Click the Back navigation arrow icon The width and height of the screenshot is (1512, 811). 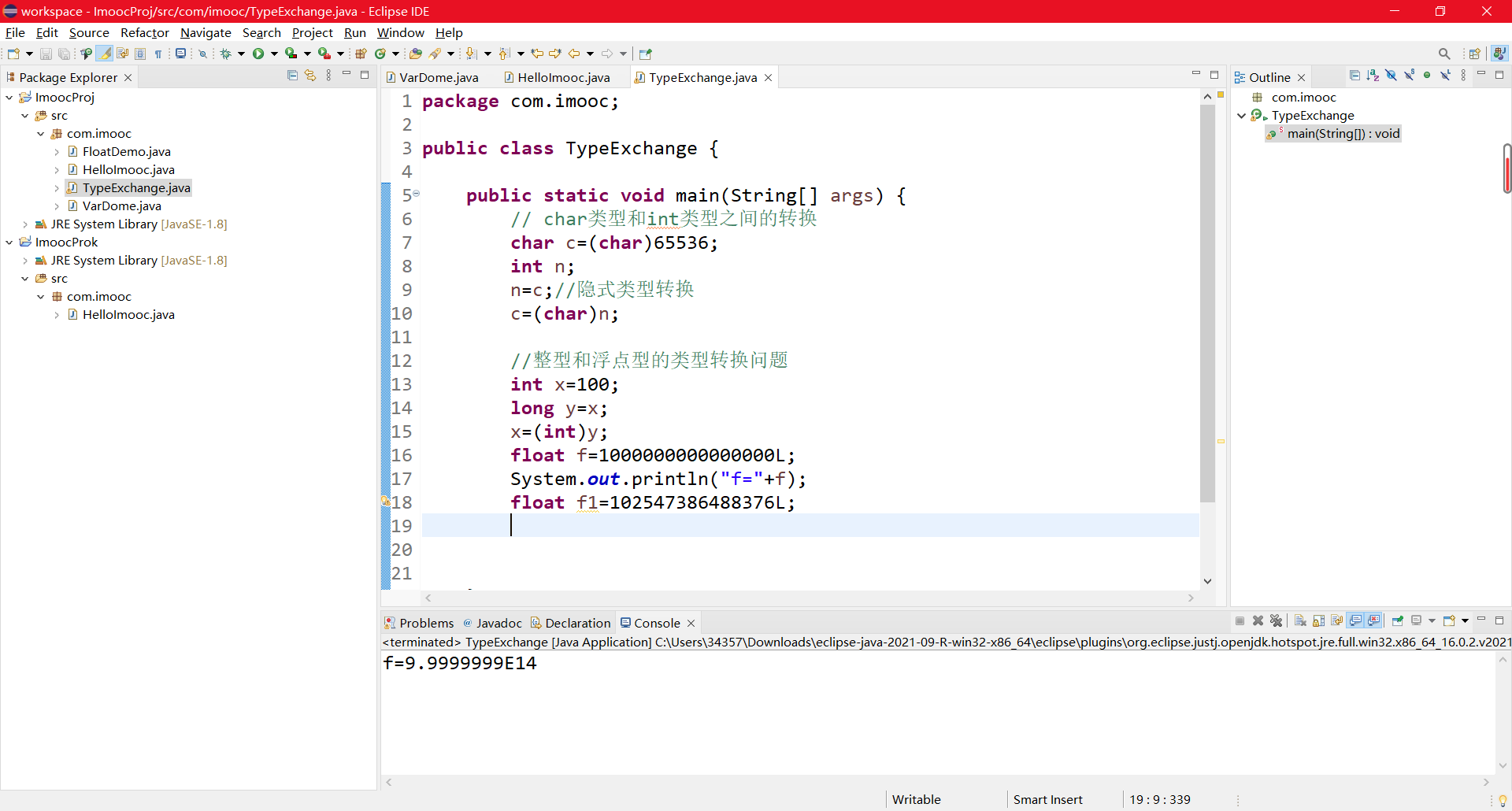574,54
